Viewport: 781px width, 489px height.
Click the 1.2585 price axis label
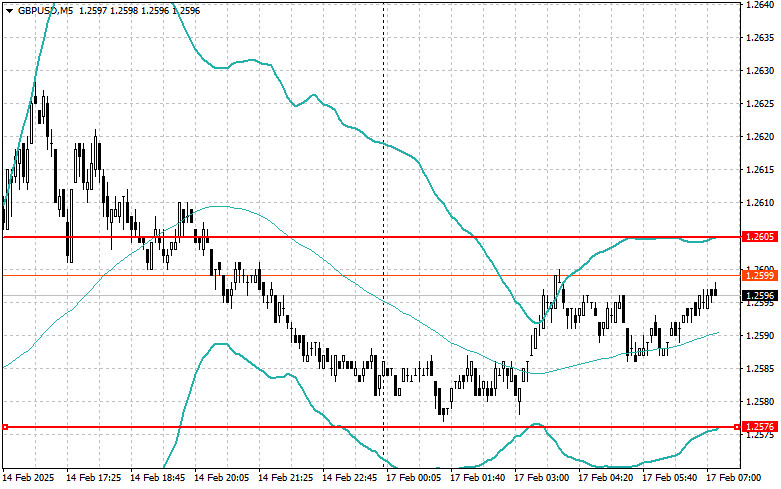click(x=760, y=368)
